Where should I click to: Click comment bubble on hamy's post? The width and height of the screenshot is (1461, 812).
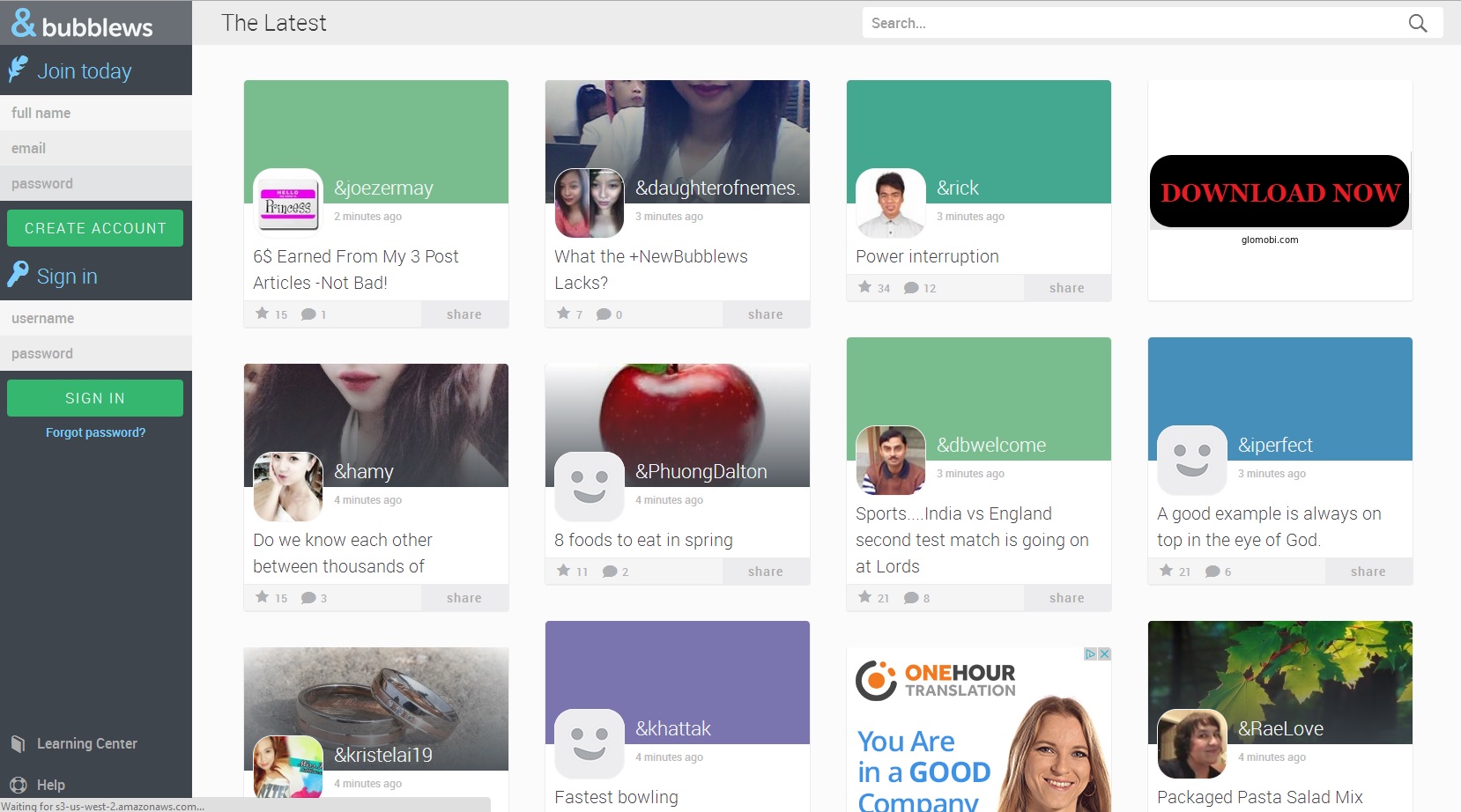[308, 597]
